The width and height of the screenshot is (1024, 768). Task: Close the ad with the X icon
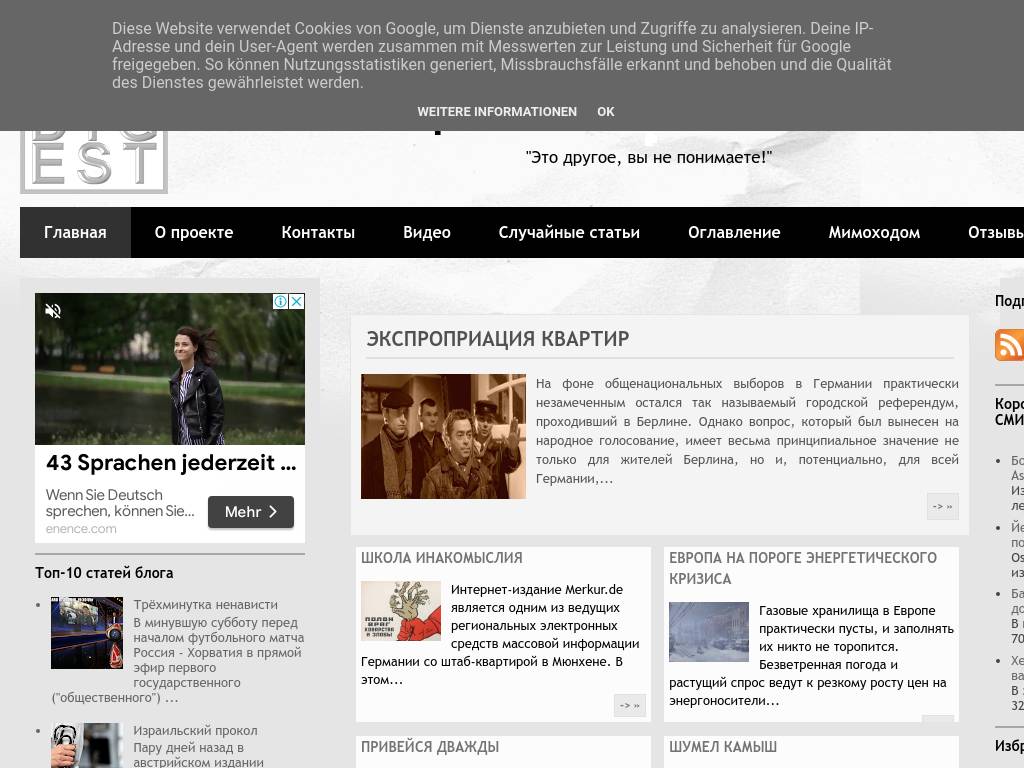point(297,302)
